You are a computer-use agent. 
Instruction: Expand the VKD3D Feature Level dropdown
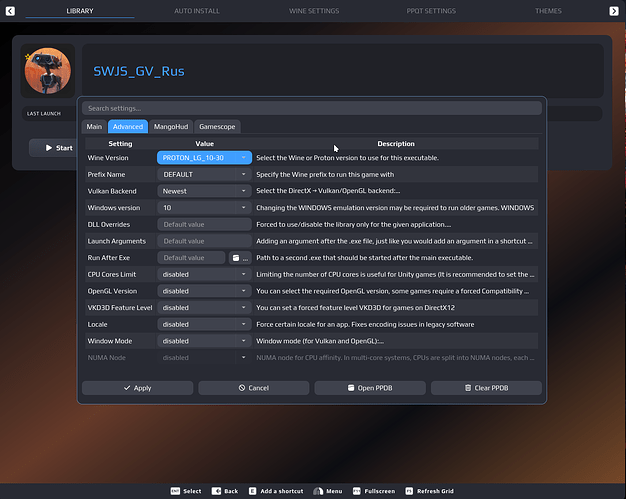pos(204,308)
